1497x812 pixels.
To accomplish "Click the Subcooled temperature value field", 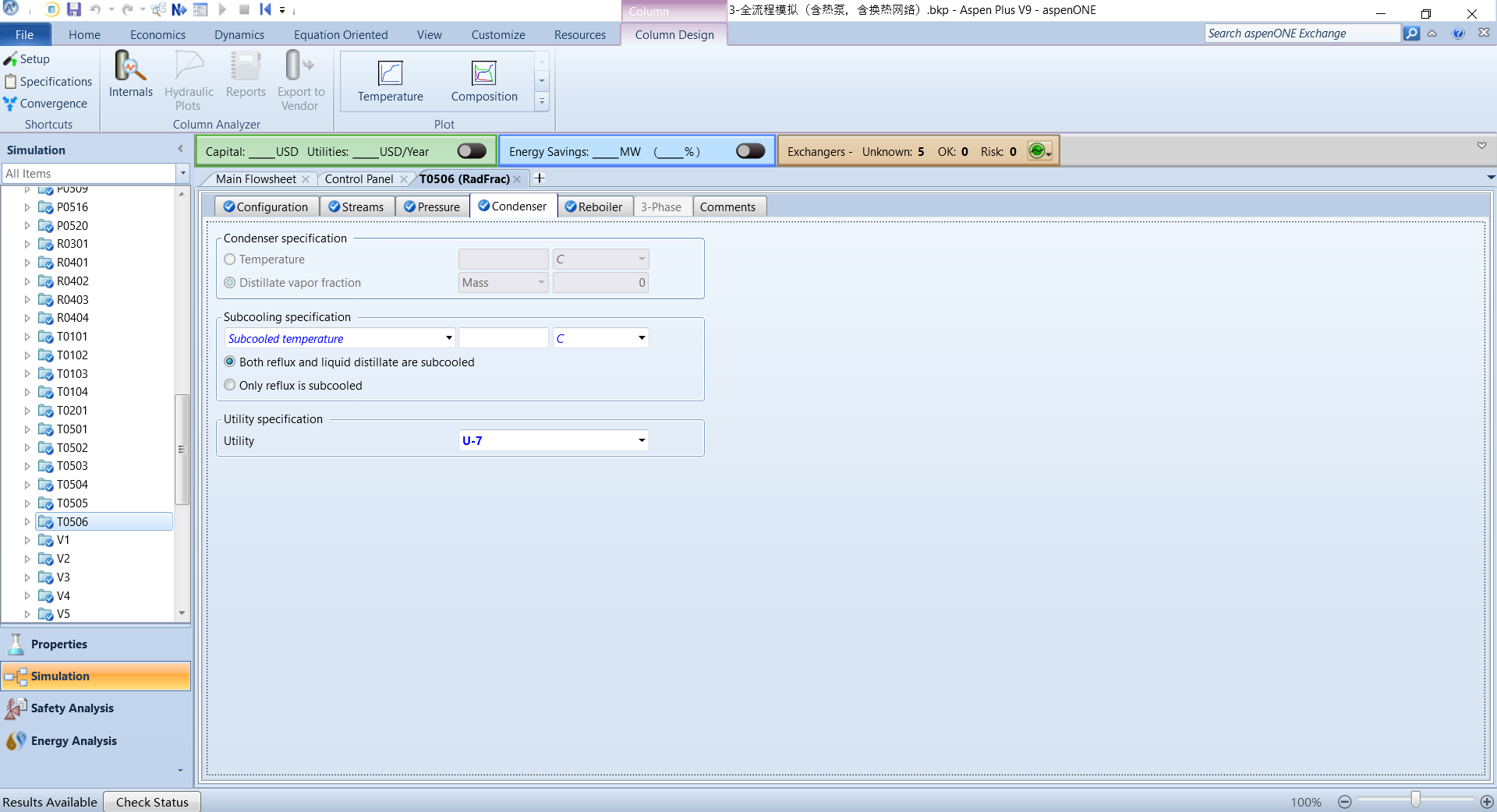I will [504, 338].
